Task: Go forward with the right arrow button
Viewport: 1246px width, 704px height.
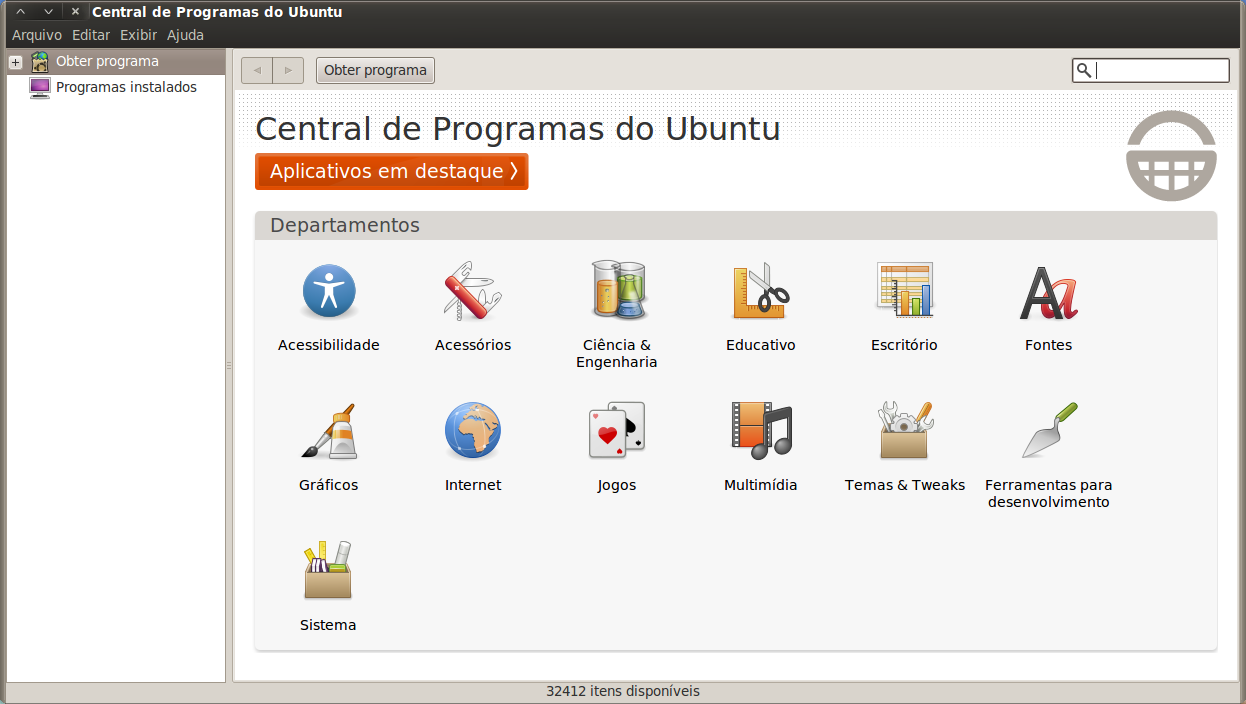Action: pyautogui.click(x=288, y=70)
